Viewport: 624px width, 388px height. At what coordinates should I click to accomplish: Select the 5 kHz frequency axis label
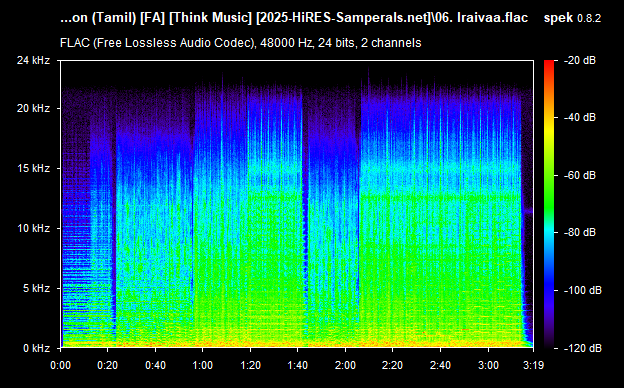(36, 288)
